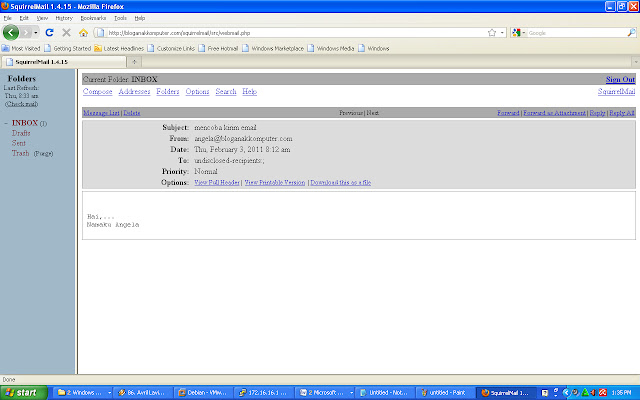640x400 pixels.
Task: Open Most Visited bookmarks folder
Action: [x=21, y=48]
